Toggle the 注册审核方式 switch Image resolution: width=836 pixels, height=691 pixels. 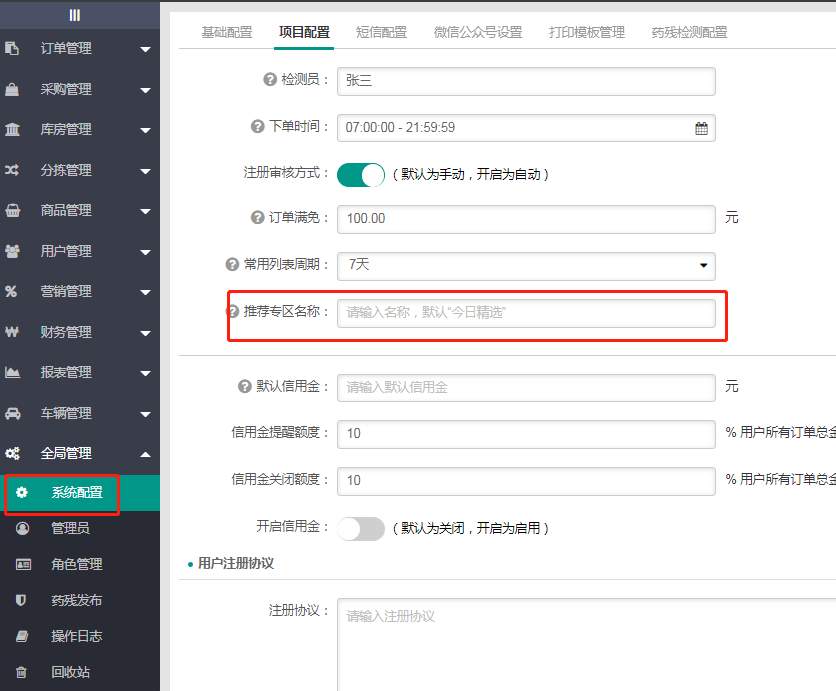pyautogui.click(x=360, y=174)
